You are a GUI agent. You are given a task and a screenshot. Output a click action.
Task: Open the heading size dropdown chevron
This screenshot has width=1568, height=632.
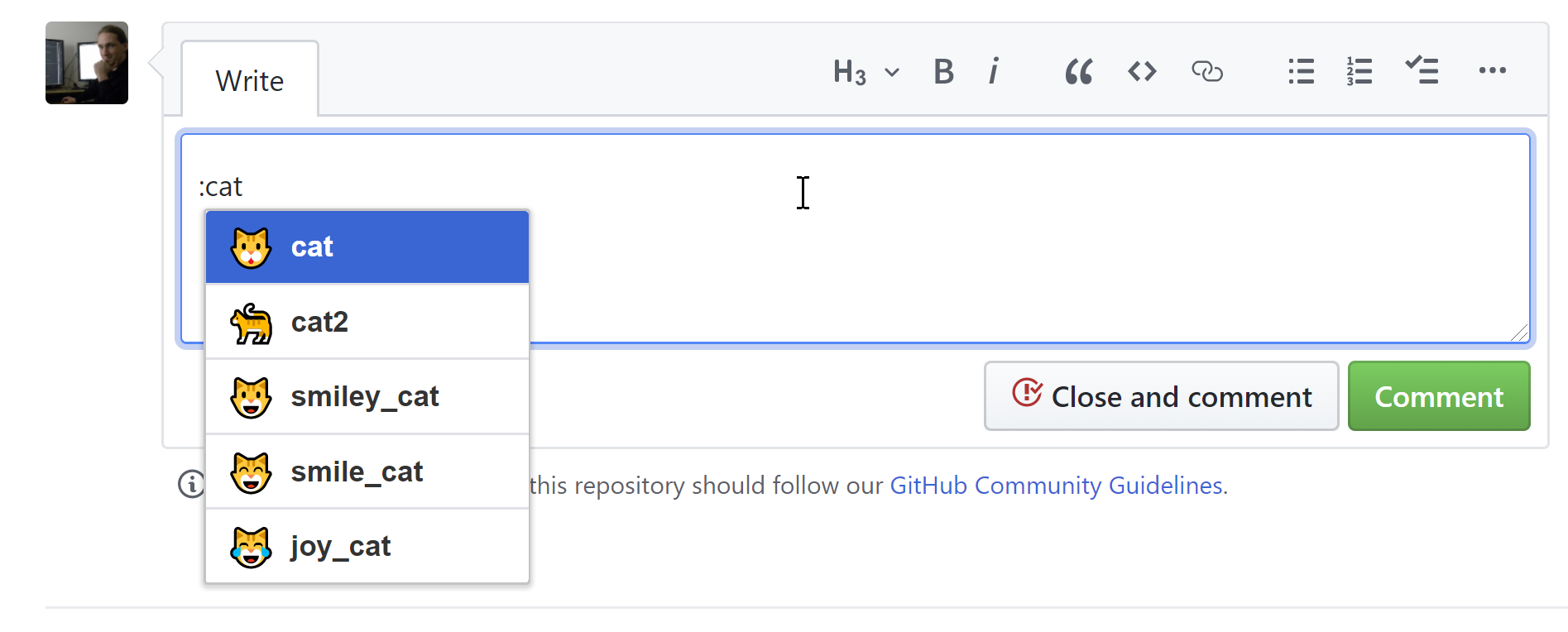891,73
